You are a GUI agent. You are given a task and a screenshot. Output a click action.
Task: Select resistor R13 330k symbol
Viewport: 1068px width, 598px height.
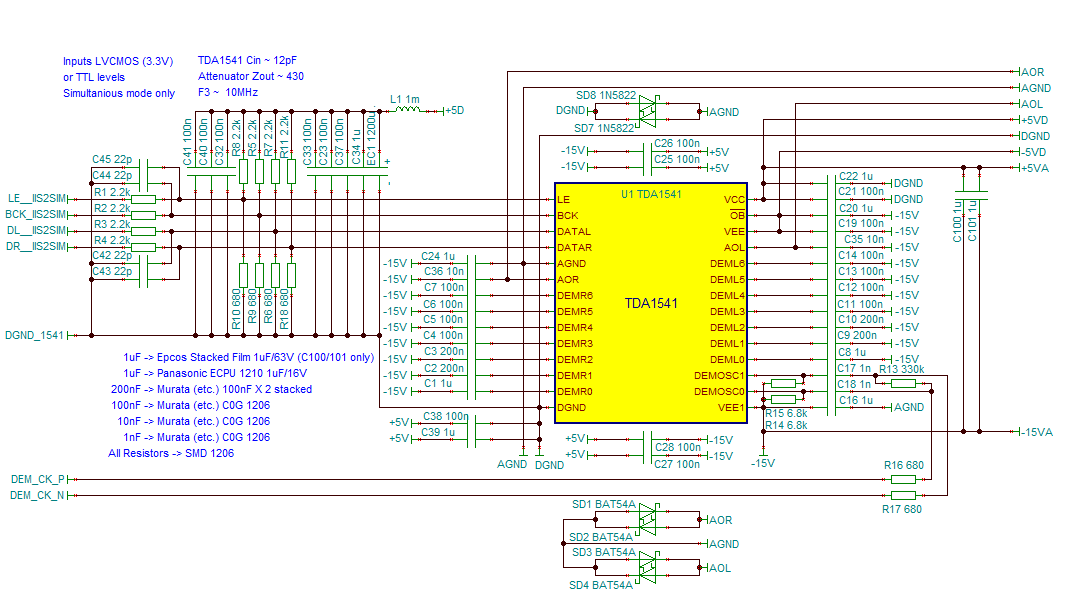[x=903, y=383]
